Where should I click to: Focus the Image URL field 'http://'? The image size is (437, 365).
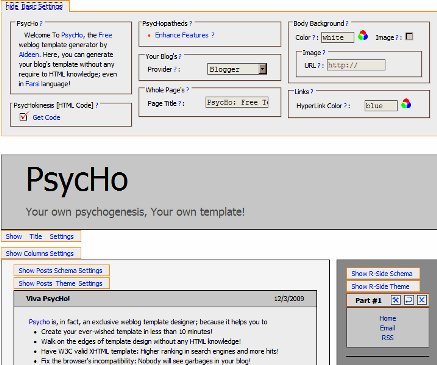(x=356, y=65)
